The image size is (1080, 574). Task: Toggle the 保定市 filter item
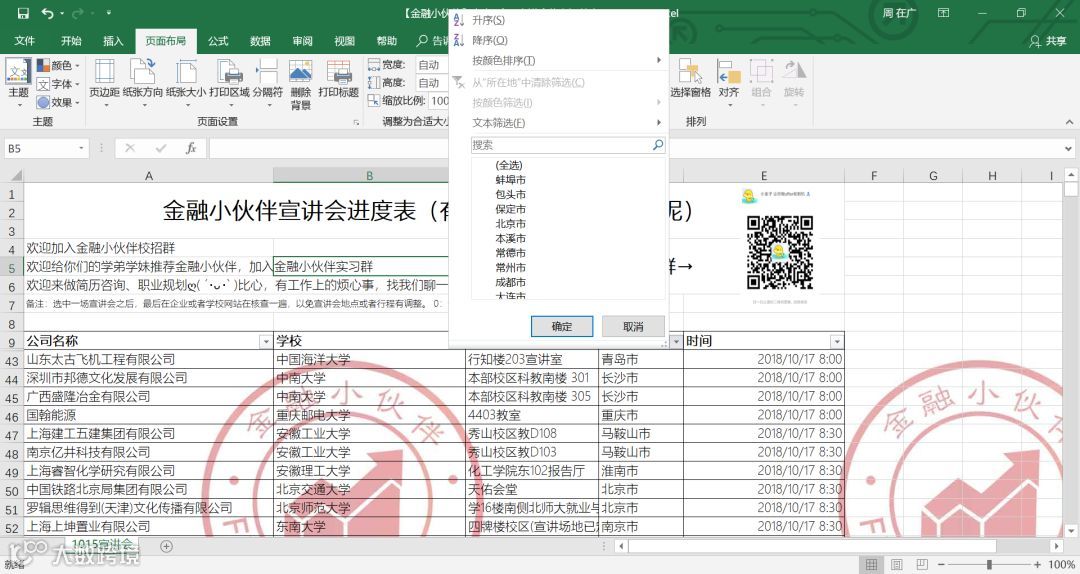pos(510,209)
